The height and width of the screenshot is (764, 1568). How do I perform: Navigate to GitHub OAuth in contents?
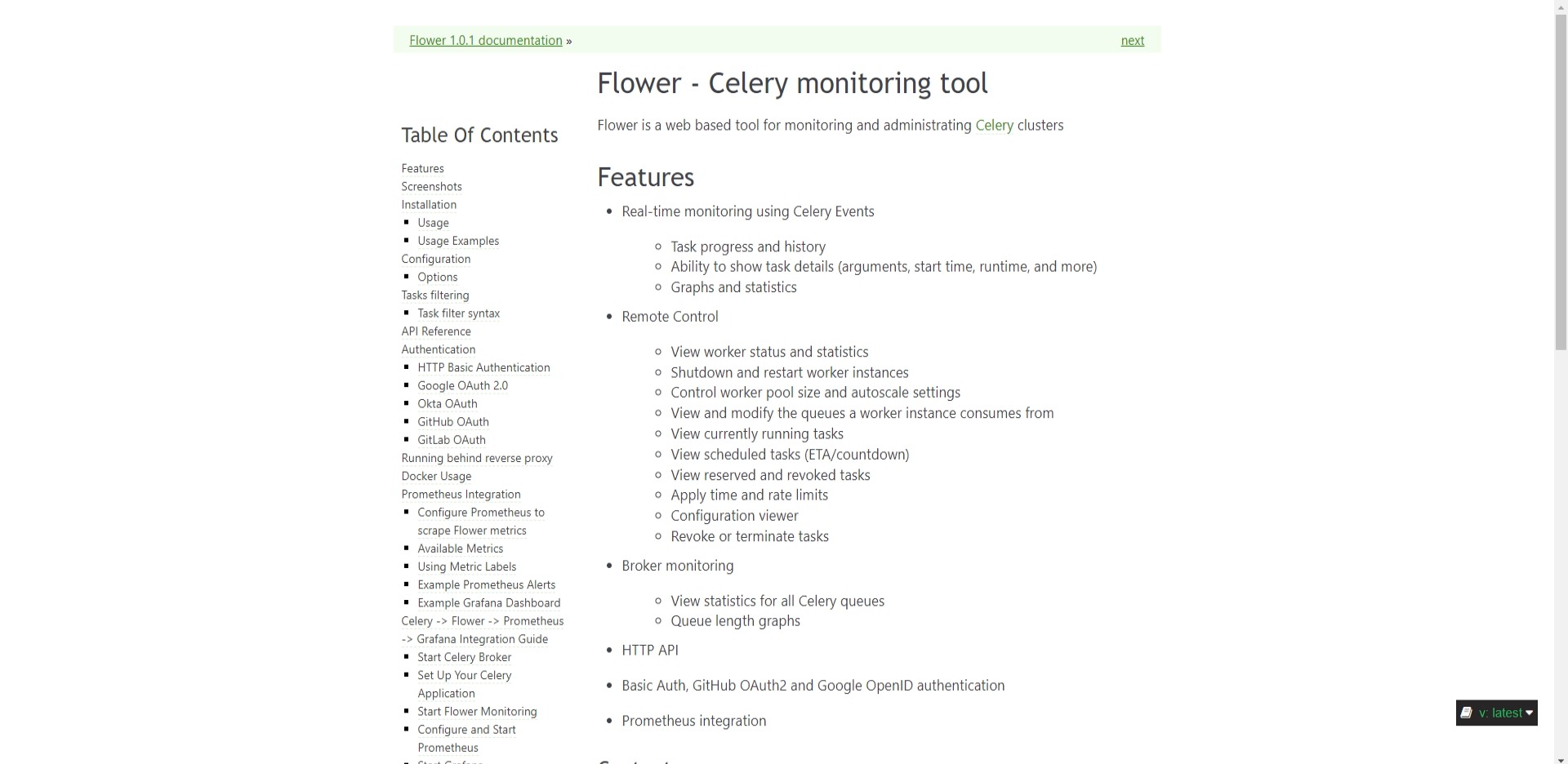[453, 422]
